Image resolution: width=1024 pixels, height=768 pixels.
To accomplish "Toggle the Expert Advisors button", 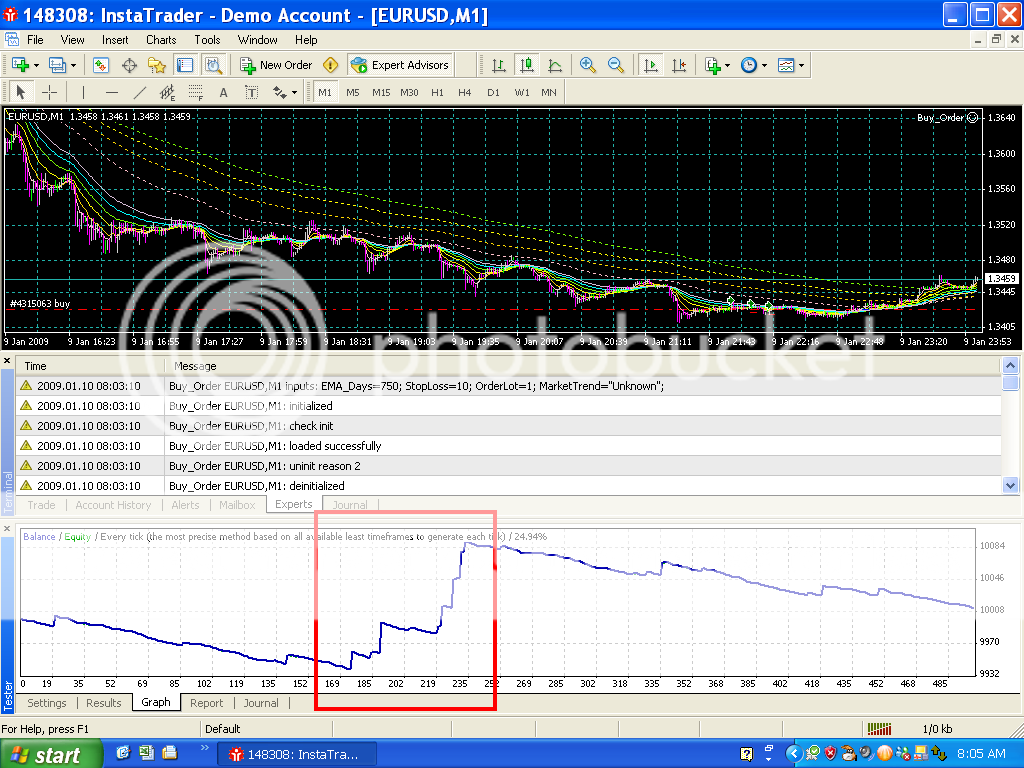I will tap(400, 65).
